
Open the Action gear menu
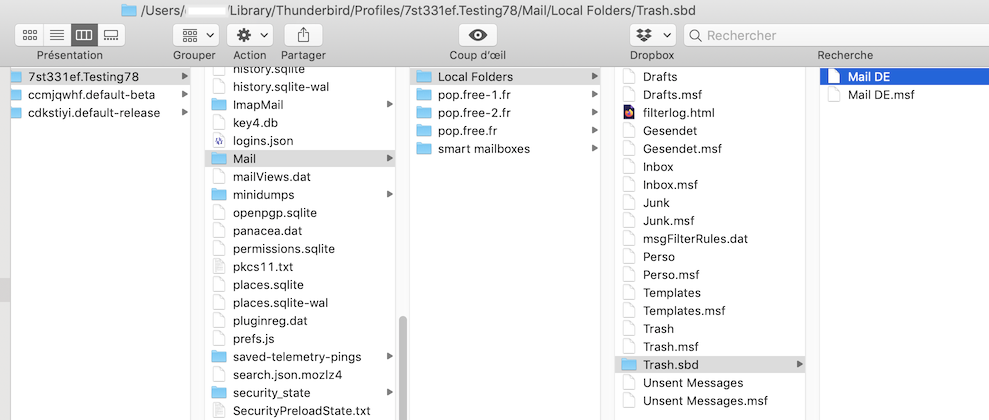click(x=249, y=35)
